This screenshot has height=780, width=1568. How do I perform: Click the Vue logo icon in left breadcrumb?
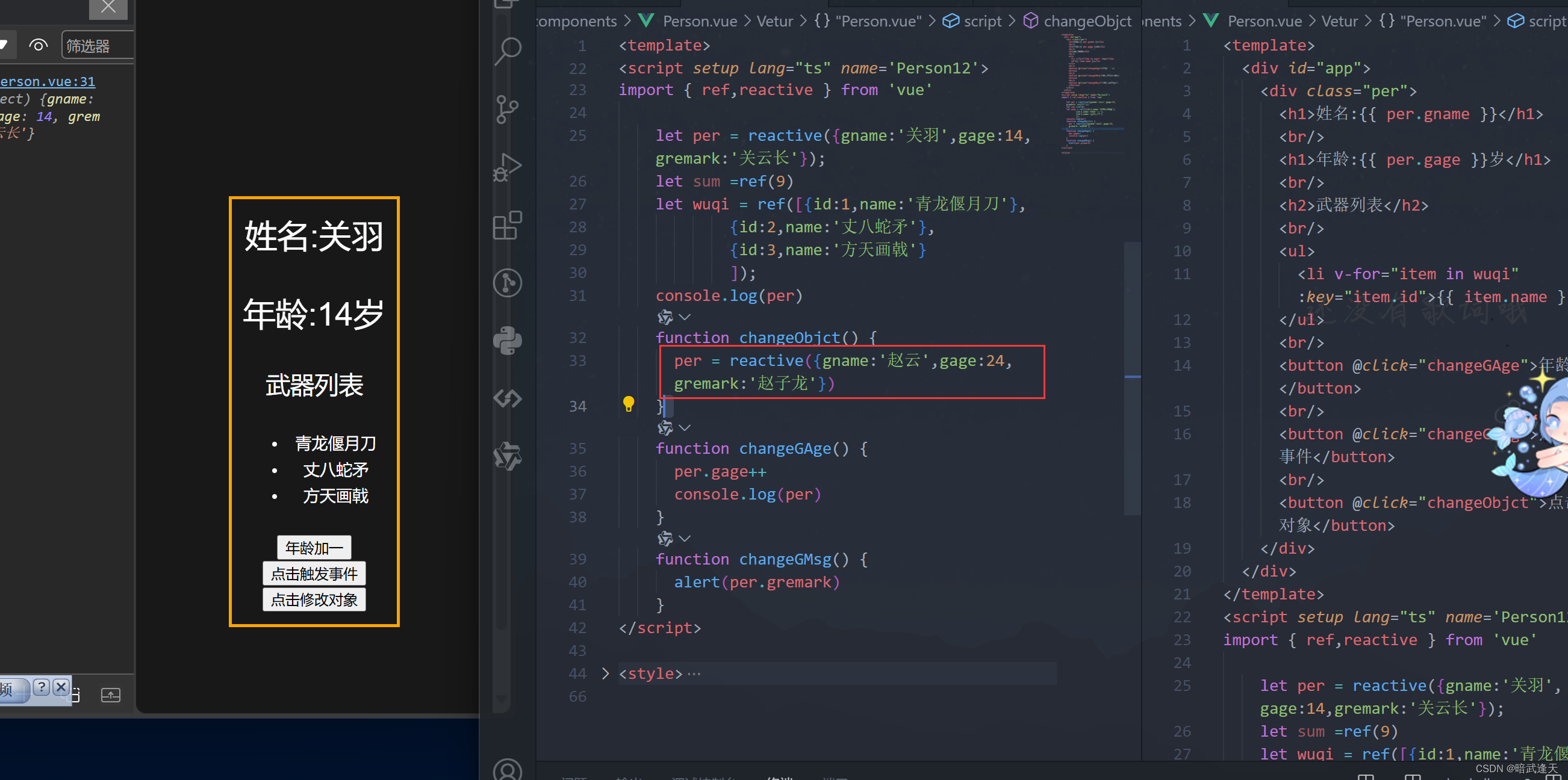[646, 20]
